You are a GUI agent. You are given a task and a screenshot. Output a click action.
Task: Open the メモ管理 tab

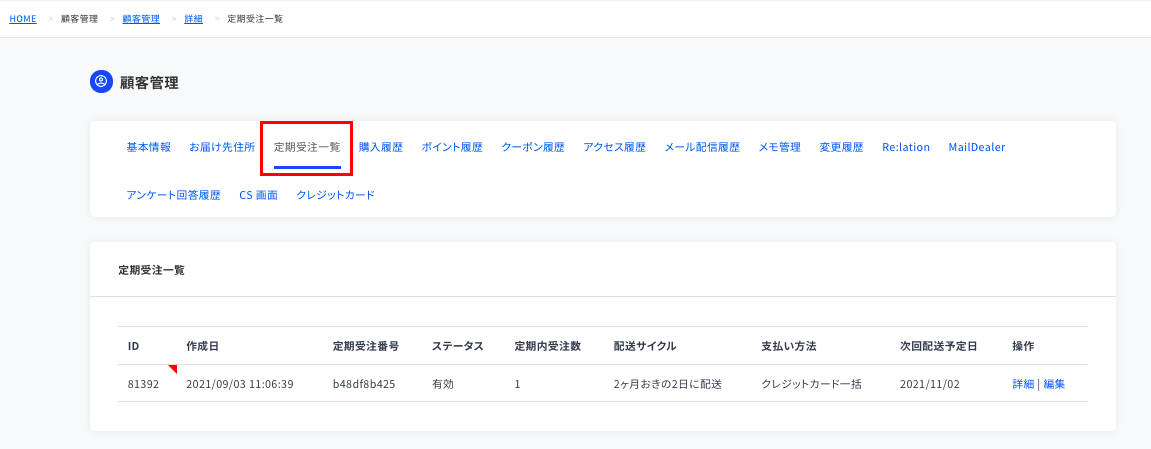(x=780, y=147)
